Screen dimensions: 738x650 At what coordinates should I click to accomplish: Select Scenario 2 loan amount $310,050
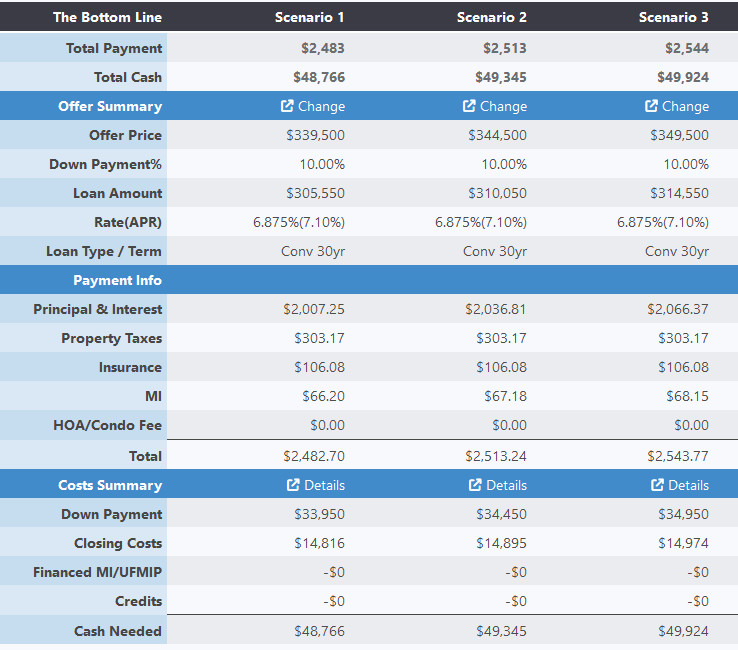click(x=497, y=193)
